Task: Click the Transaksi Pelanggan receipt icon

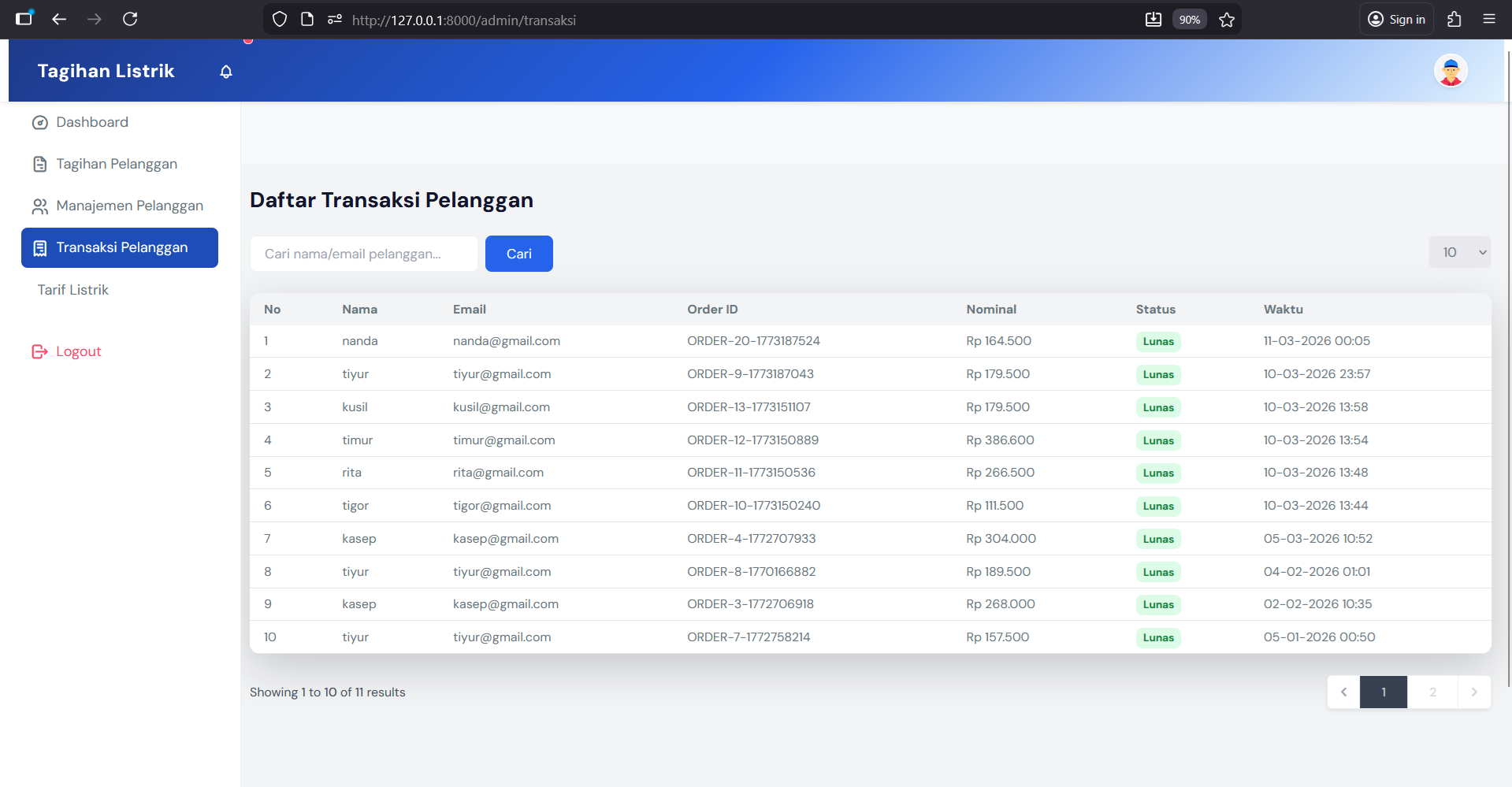Action: pyautogui.click(x=40, y=248)
